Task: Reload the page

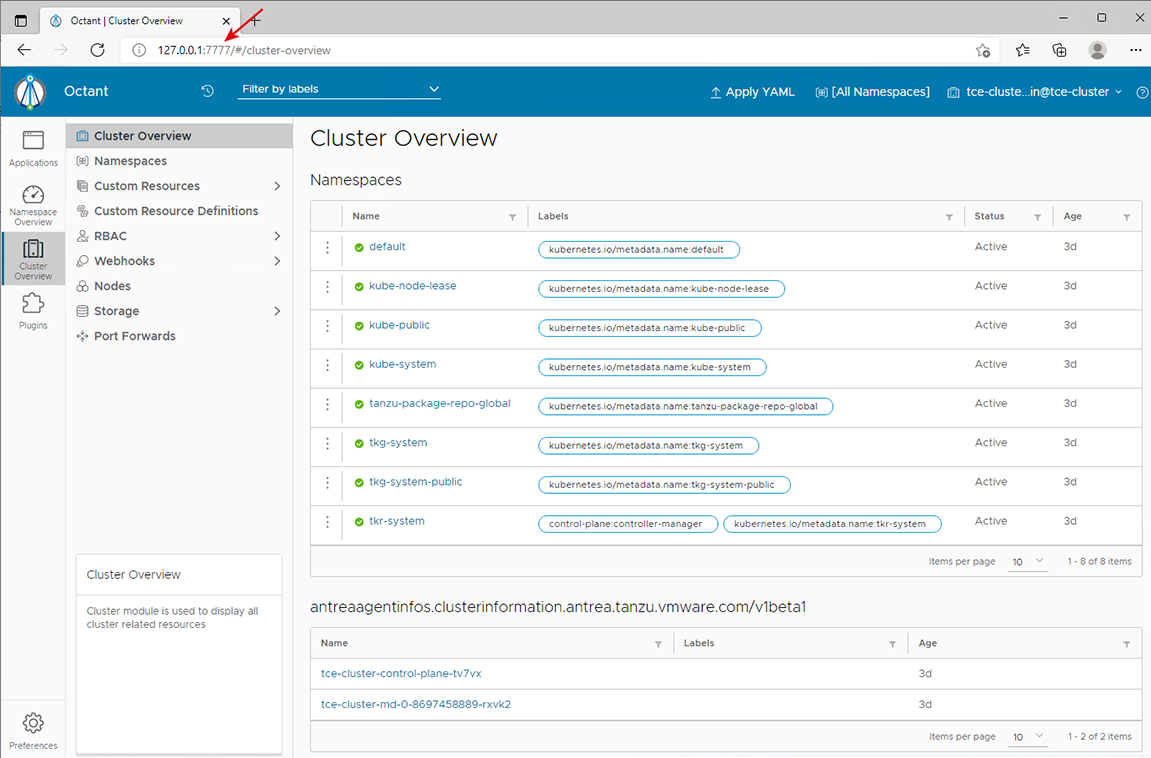Action: coord(97,50)
